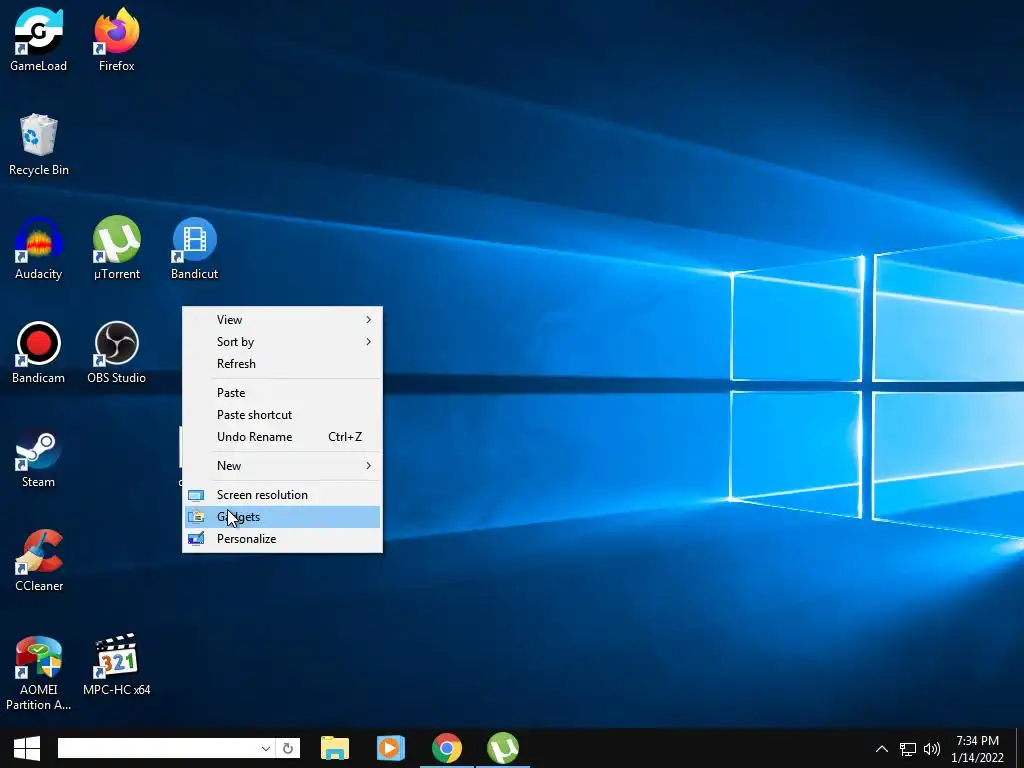This screenshot has width=1024, height=768.
Task: Click the refresh button beside address bar
Action: (288, 748)
